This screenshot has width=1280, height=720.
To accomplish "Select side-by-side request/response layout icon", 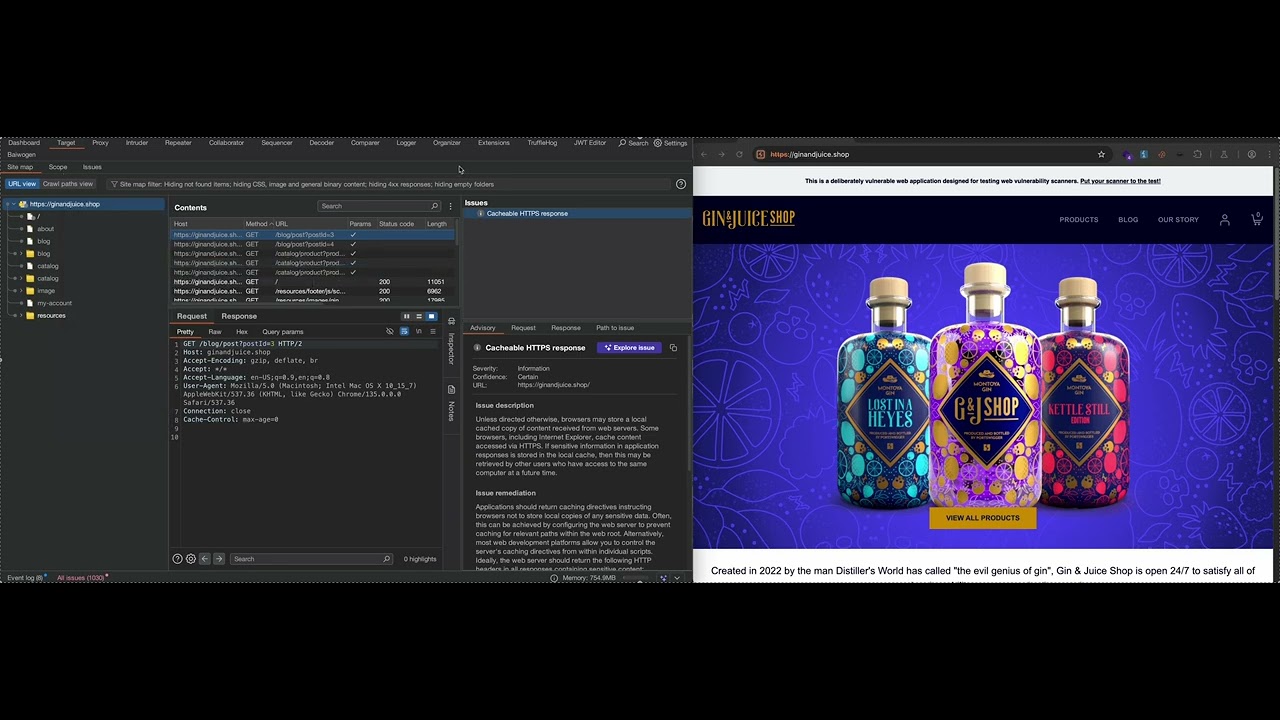I will click(x=406, y=316).
